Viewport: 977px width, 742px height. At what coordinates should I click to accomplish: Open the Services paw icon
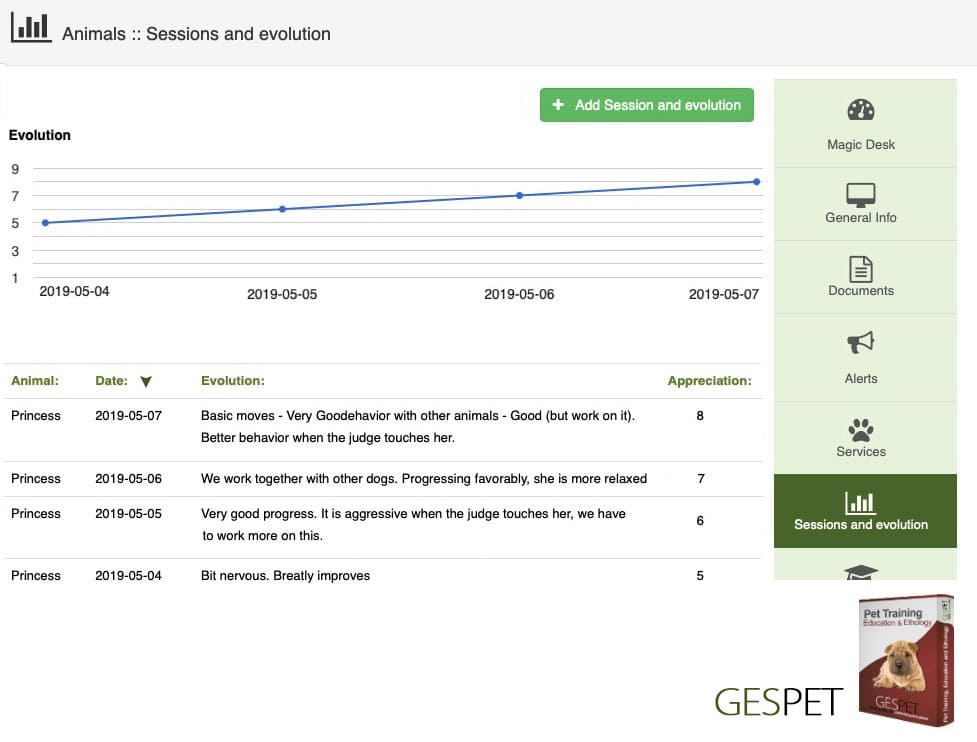tap(860, 430)
